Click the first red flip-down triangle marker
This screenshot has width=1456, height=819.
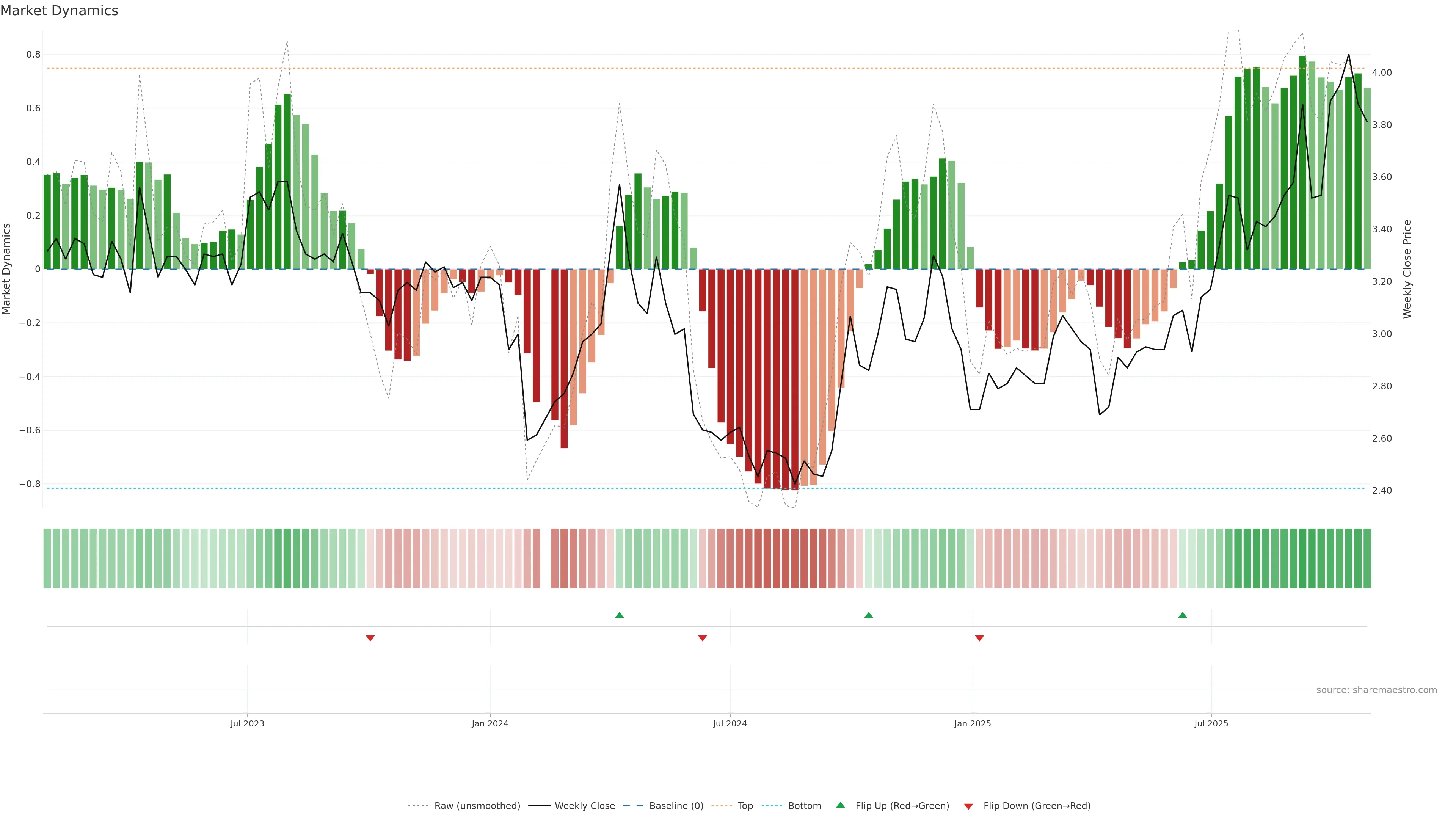click(370, 638)
